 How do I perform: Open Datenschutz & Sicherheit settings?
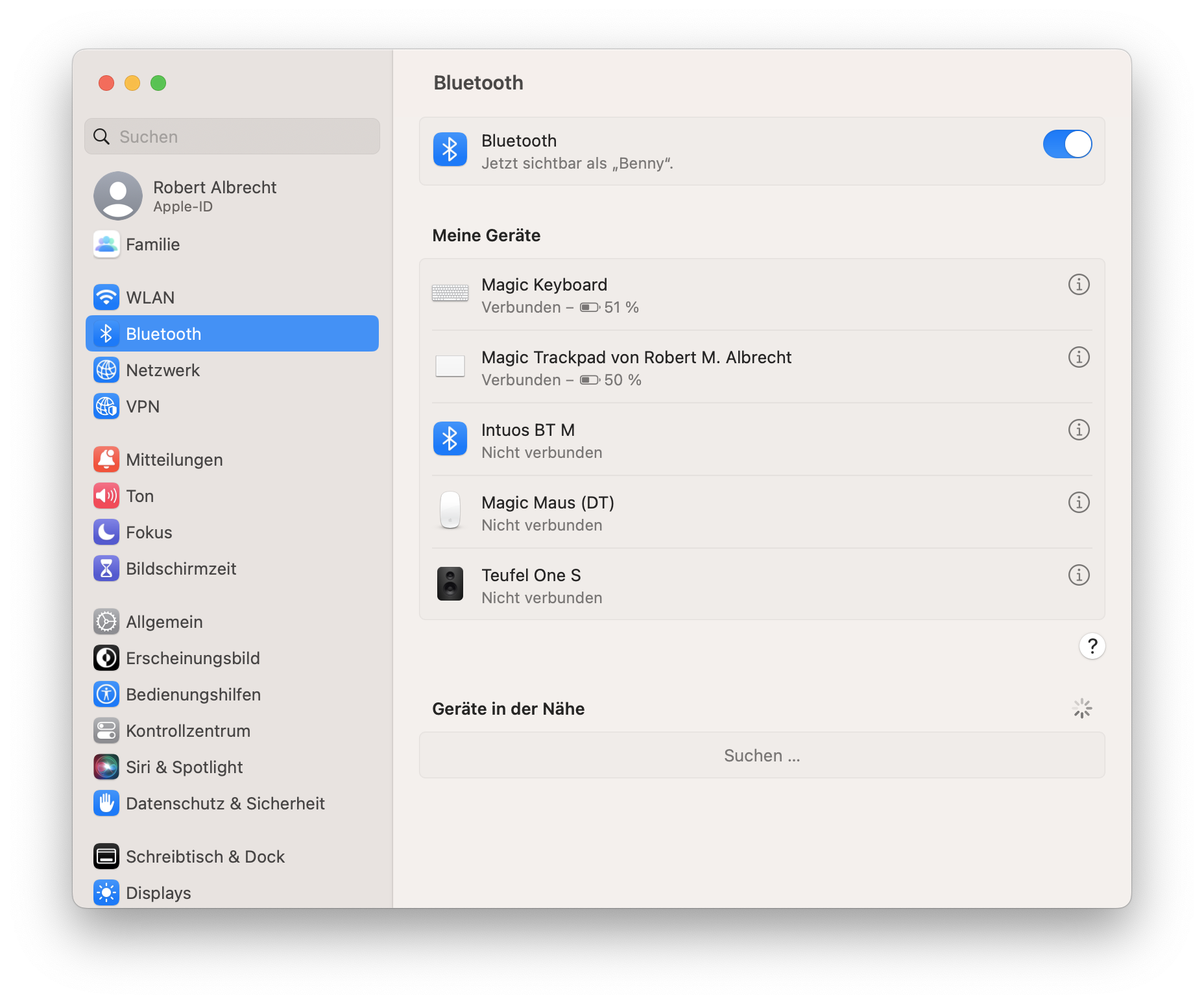(224, 804)
